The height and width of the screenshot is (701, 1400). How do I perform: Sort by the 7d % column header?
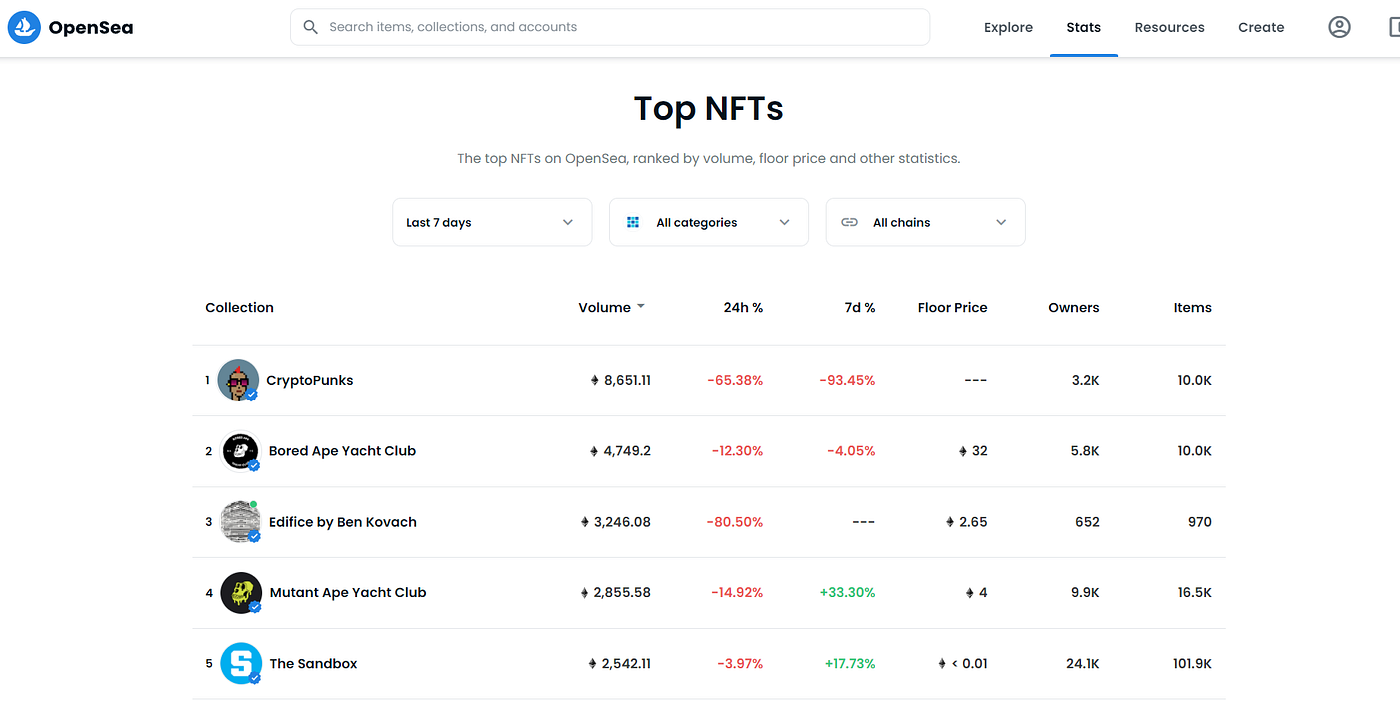(860, 307)
